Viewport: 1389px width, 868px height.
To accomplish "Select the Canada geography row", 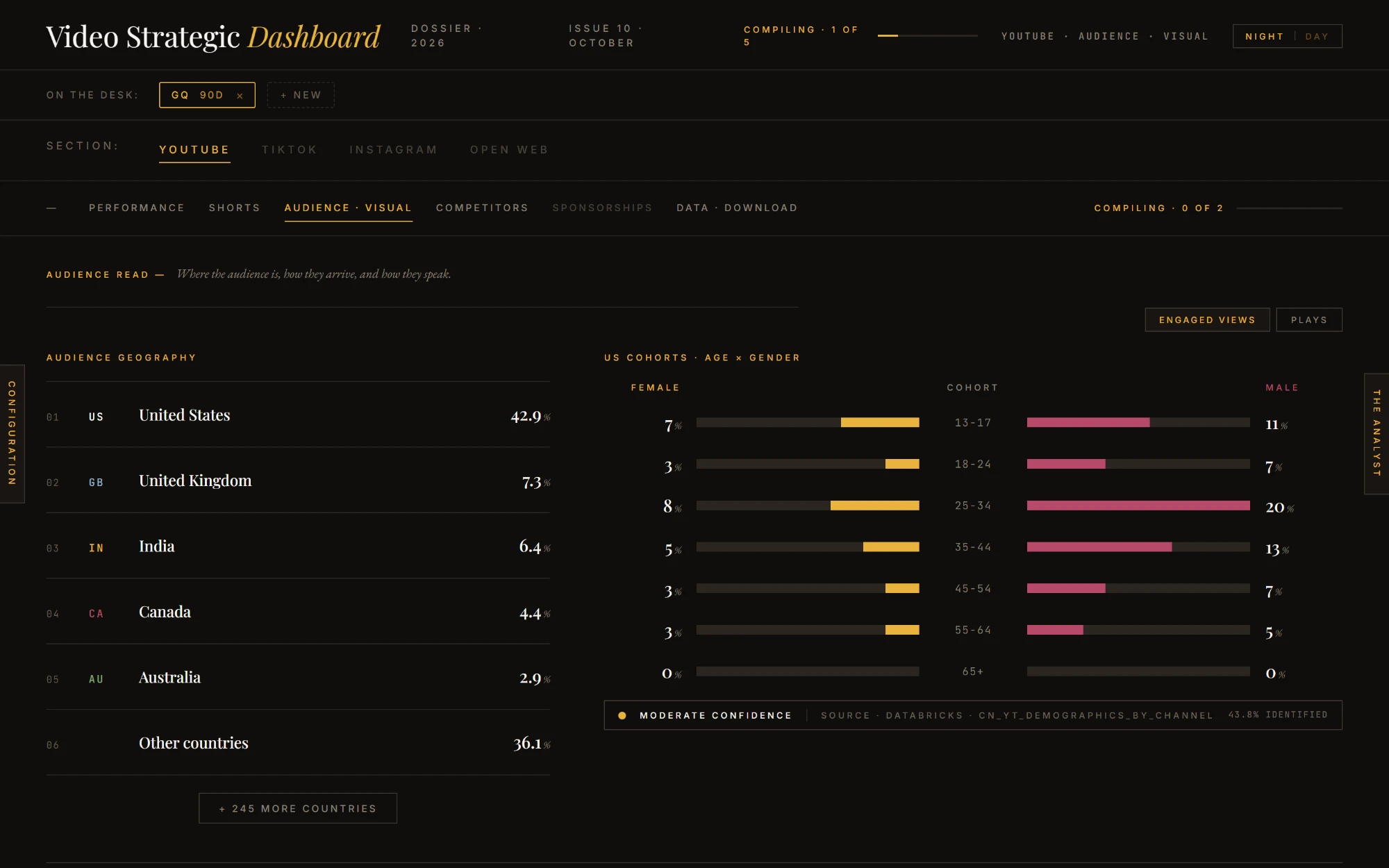I will click(x=298, y=612).
